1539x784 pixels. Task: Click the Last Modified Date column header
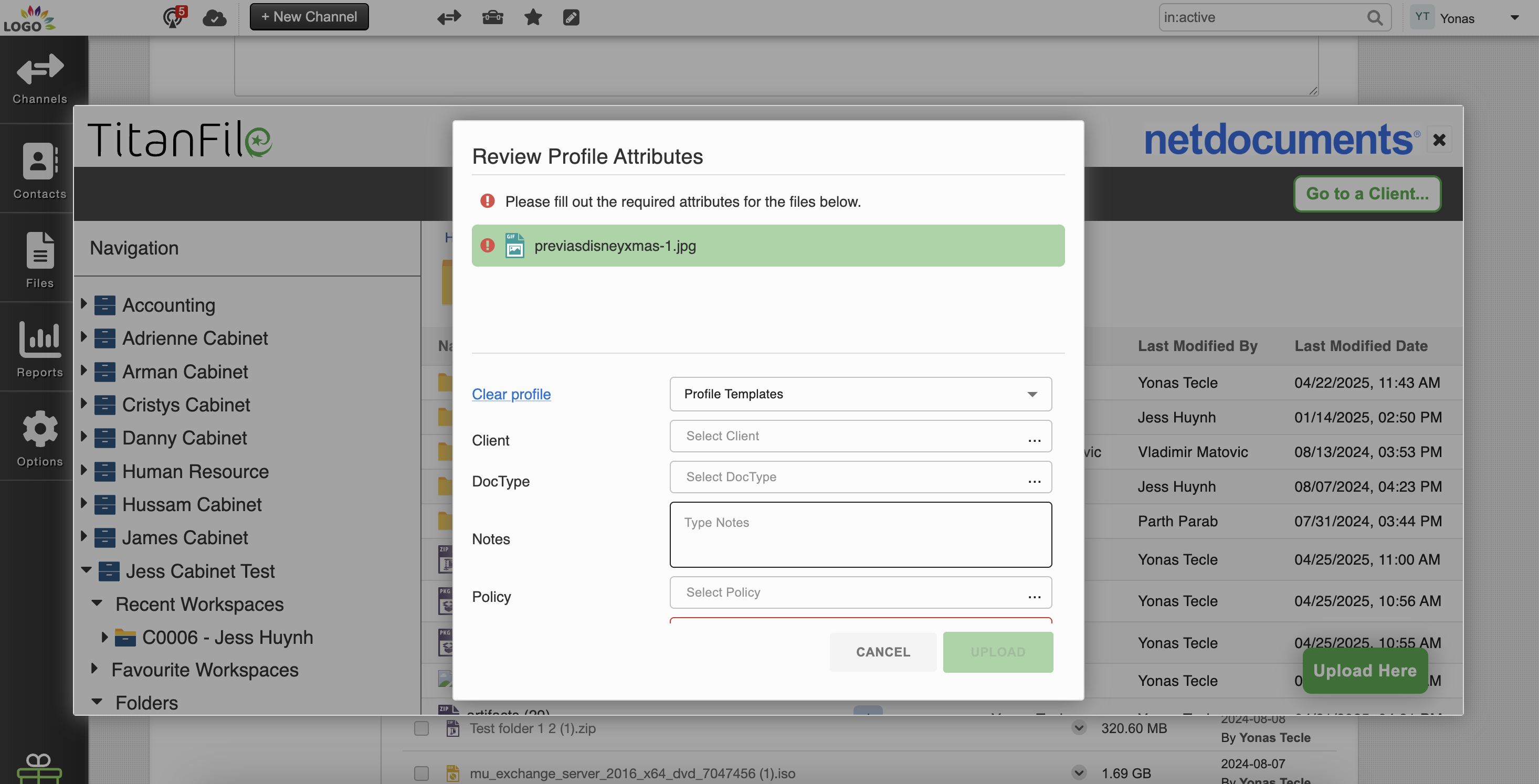coord(1361,346)
